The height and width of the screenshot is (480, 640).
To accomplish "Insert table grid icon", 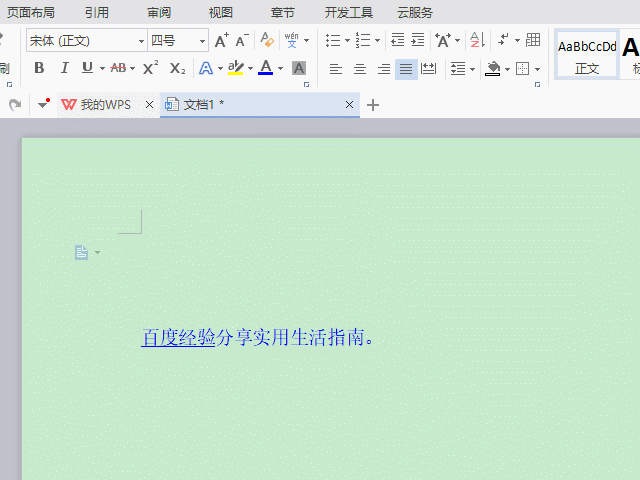I will point(533,40).
